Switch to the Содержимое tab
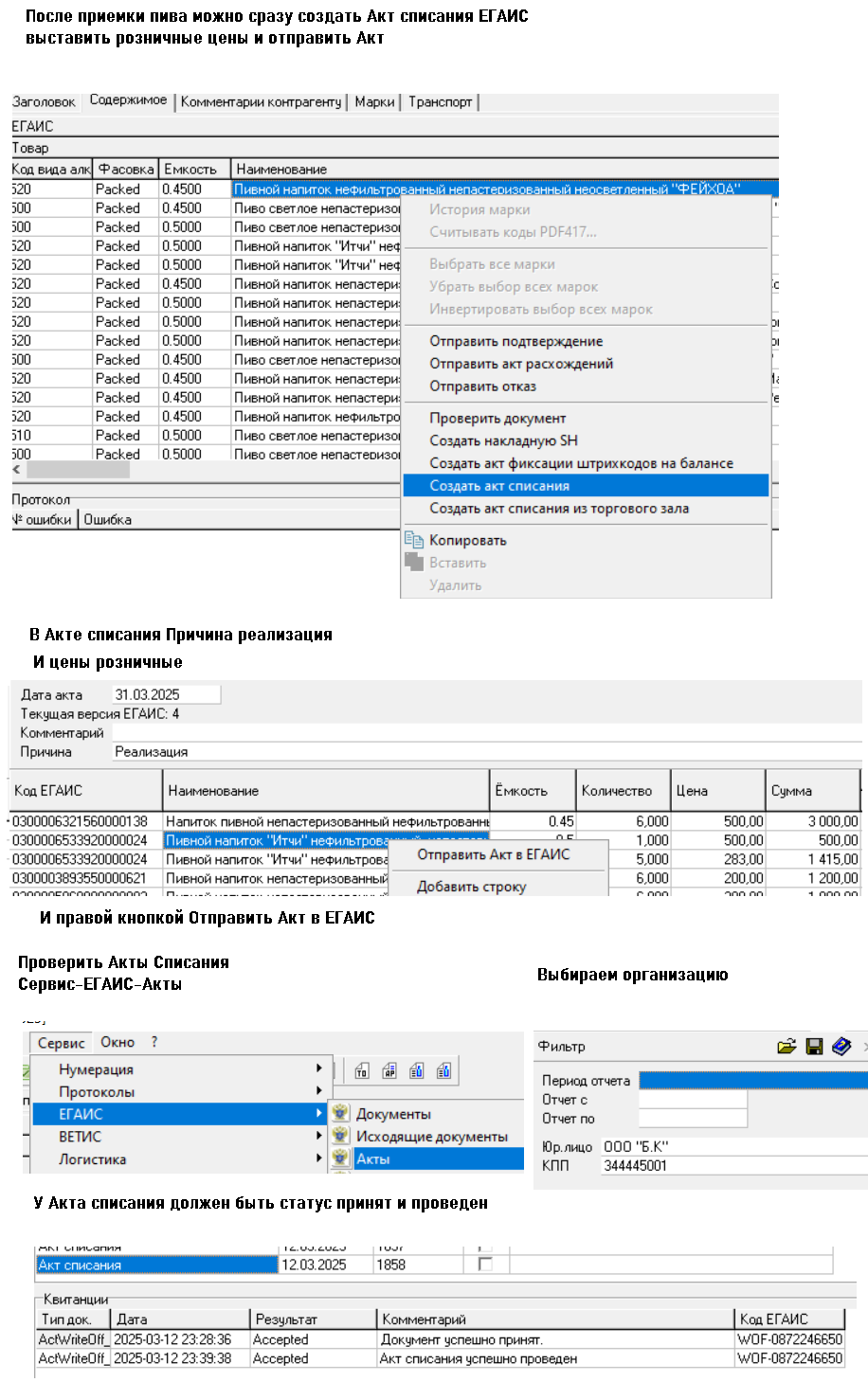 point(128,100)
